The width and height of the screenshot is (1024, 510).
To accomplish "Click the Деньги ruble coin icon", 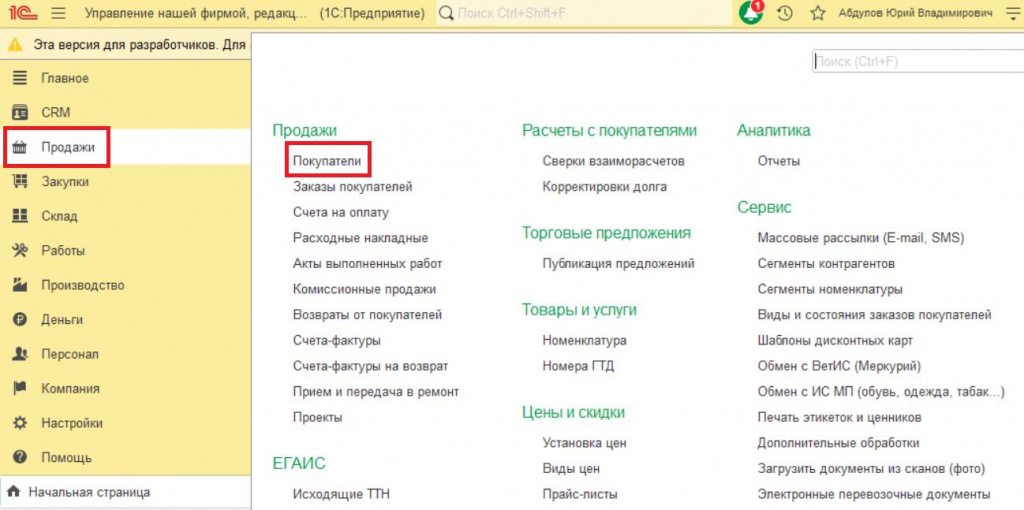I will coord(20,320).
